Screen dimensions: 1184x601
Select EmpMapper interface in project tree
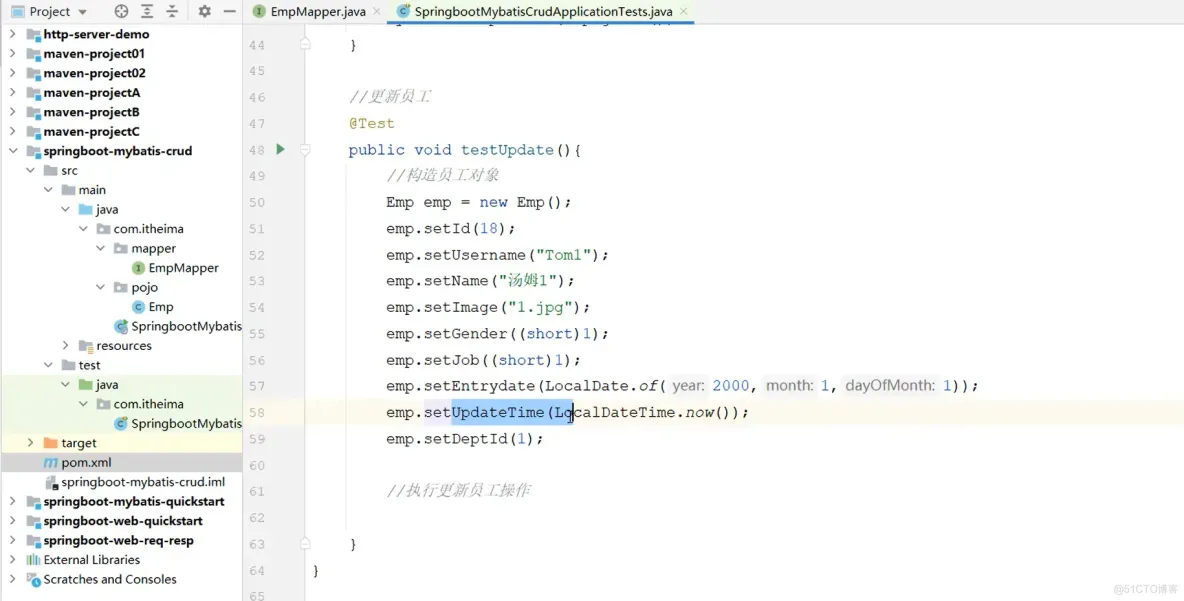click(183, 267)
